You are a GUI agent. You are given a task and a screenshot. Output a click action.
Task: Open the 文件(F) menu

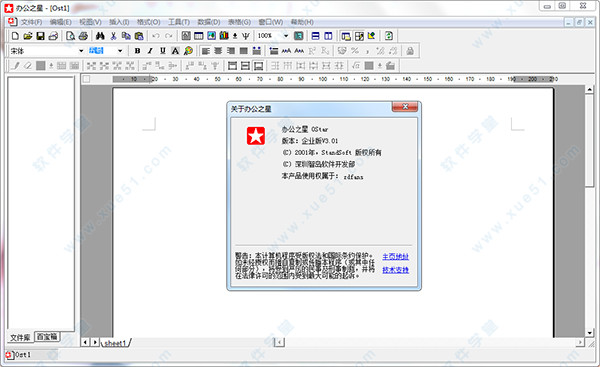tap(31, 22)
